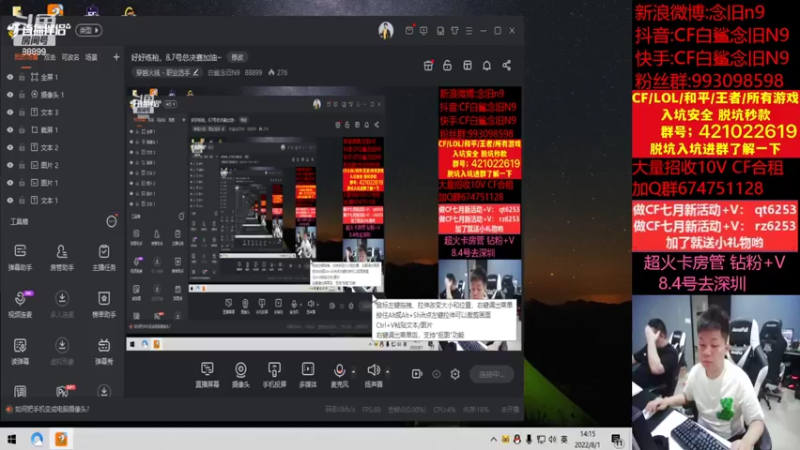Open the 虚拟形象 tool
Image resolution: width=800 pixels, height=450 pixels.
[62, 351]
